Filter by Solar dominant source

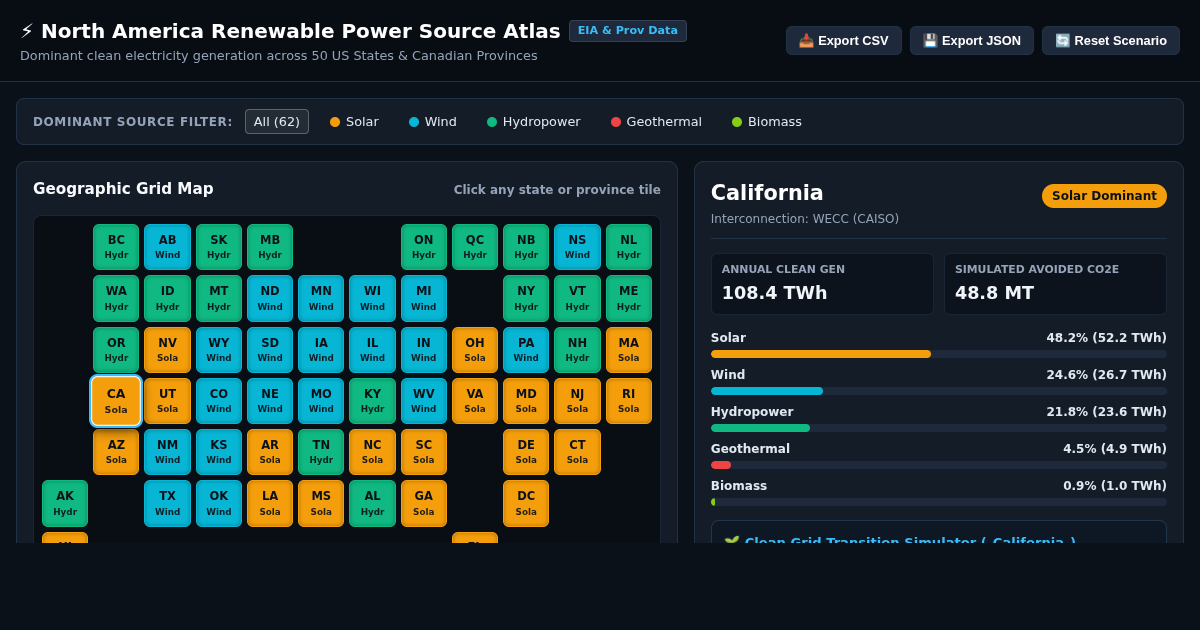[354, 122]
